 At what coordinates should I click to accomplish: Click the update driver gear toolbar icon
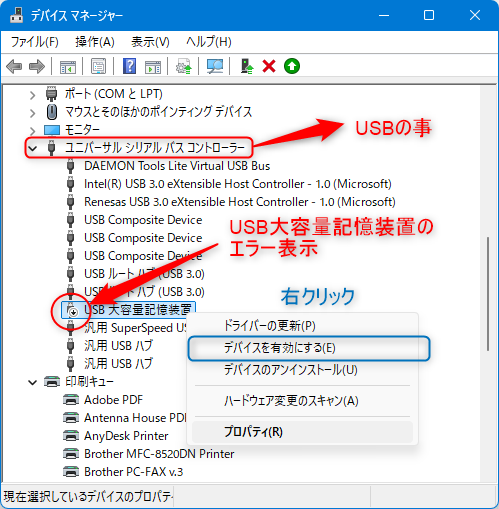click(184, 66)
